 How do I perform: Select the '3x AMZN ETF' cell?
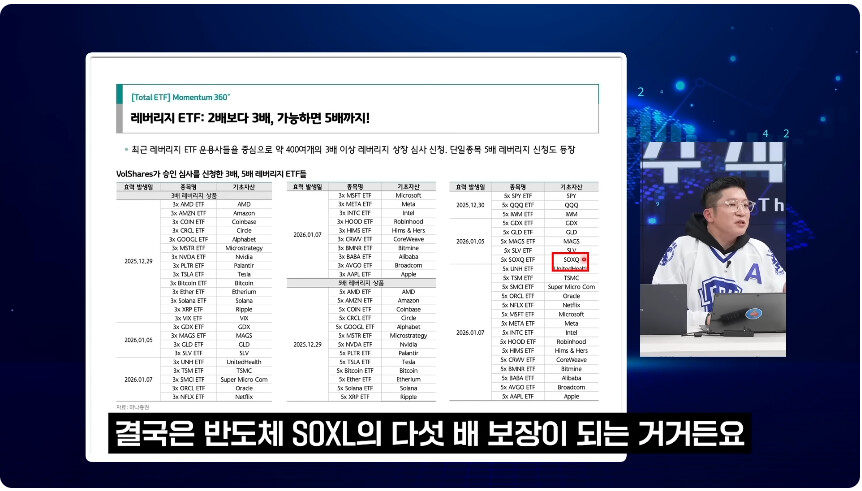click(188, 213)
